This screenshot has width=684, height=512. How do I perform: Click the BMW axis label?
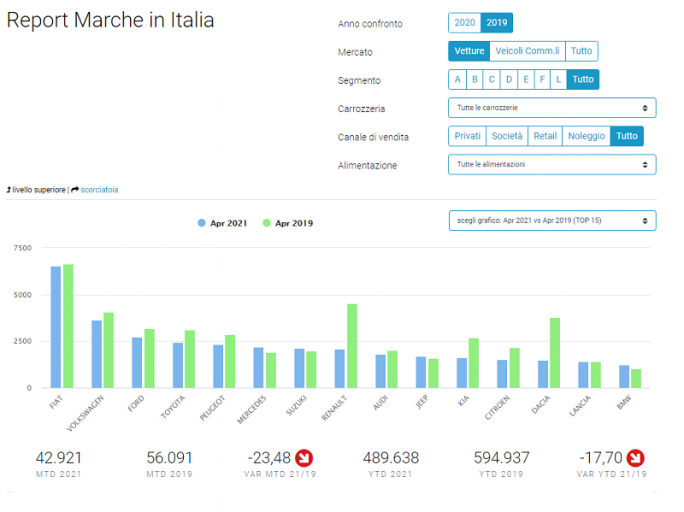click(624, 402)
